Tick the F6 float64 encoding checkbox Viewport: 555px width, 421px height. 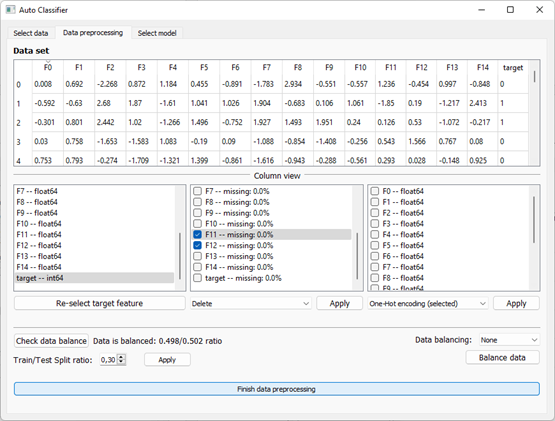tap(374, 256)
